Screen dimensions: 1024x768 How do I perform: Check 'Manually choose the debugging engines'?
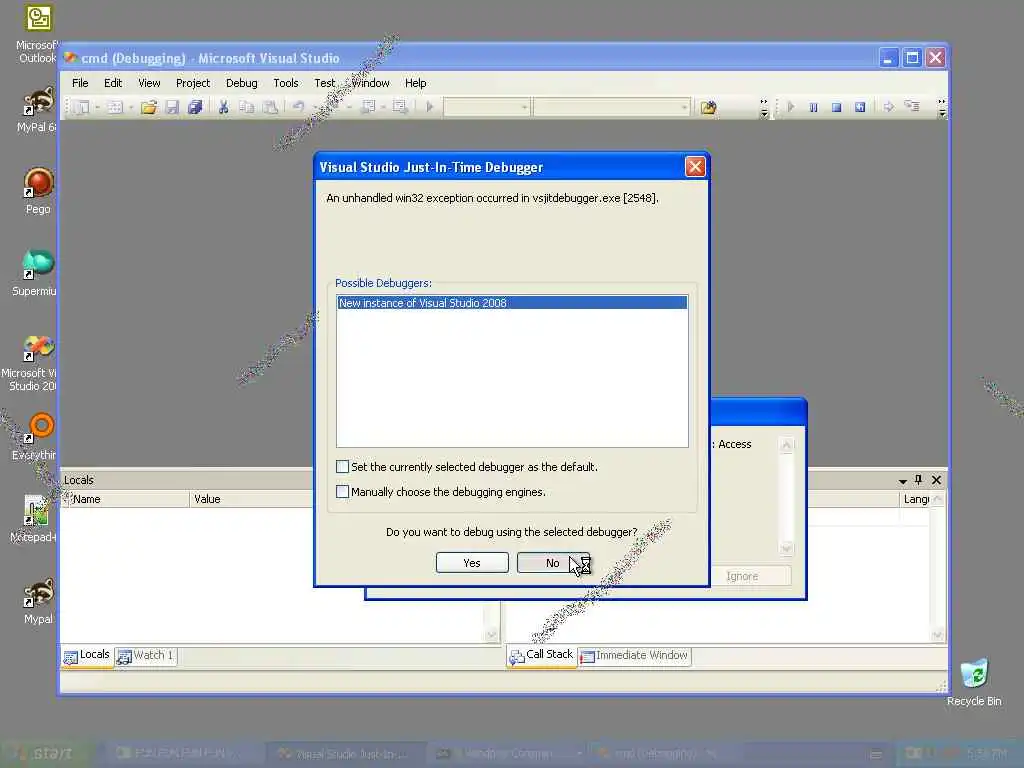342,491
